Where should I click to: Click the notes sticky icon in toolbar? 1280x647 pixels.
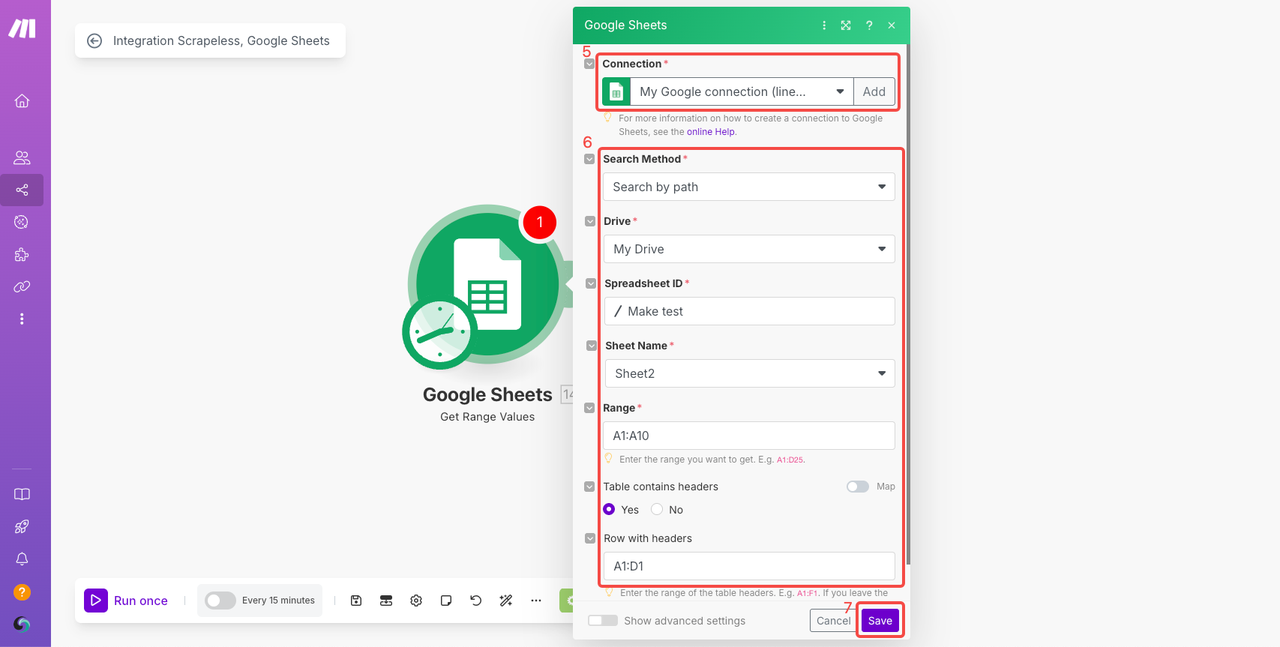point(446,601)
